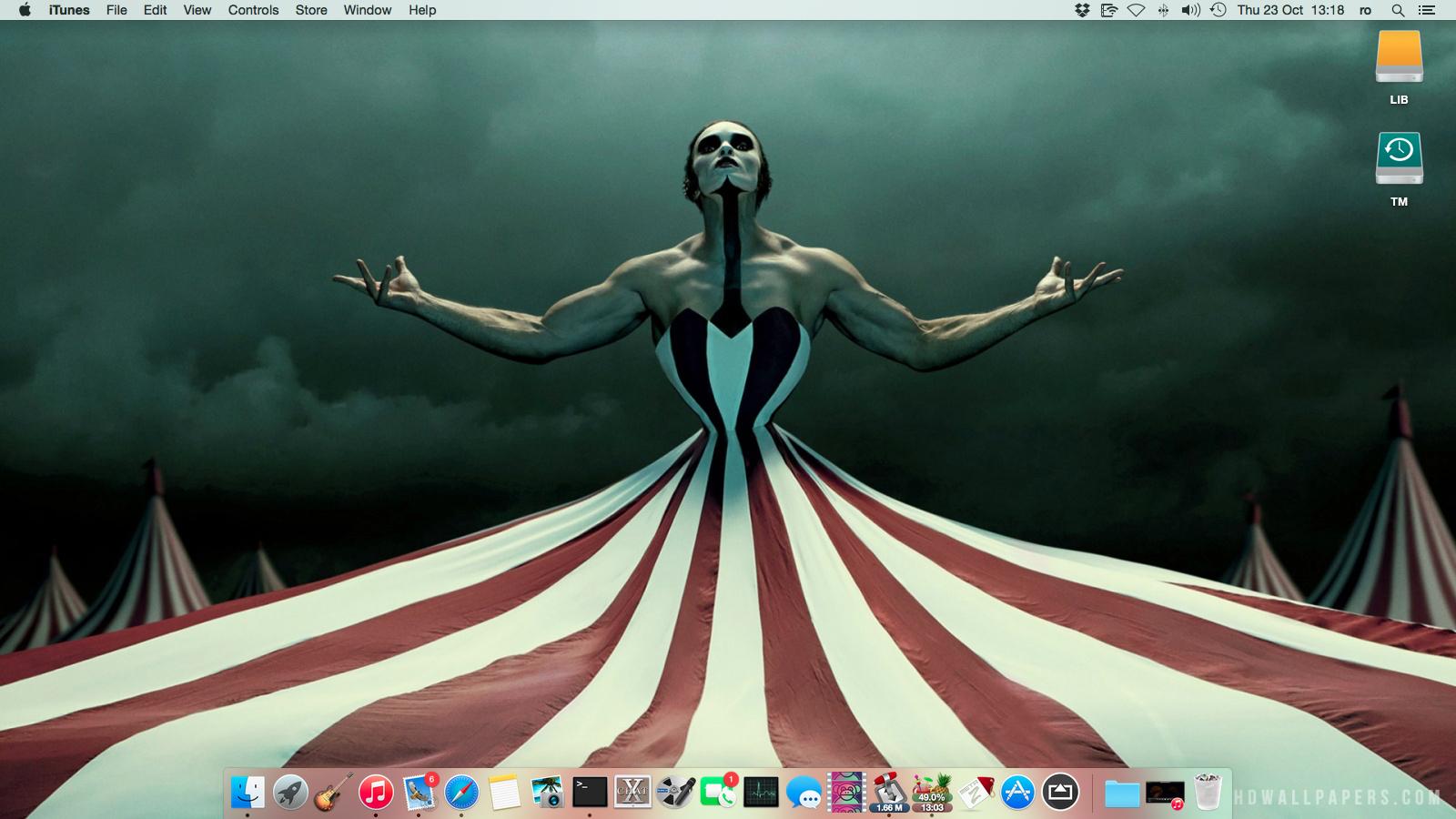The image size is (1456, 819).
Task: Open Terminal from the dock
Action: click(x=590, y=793)
